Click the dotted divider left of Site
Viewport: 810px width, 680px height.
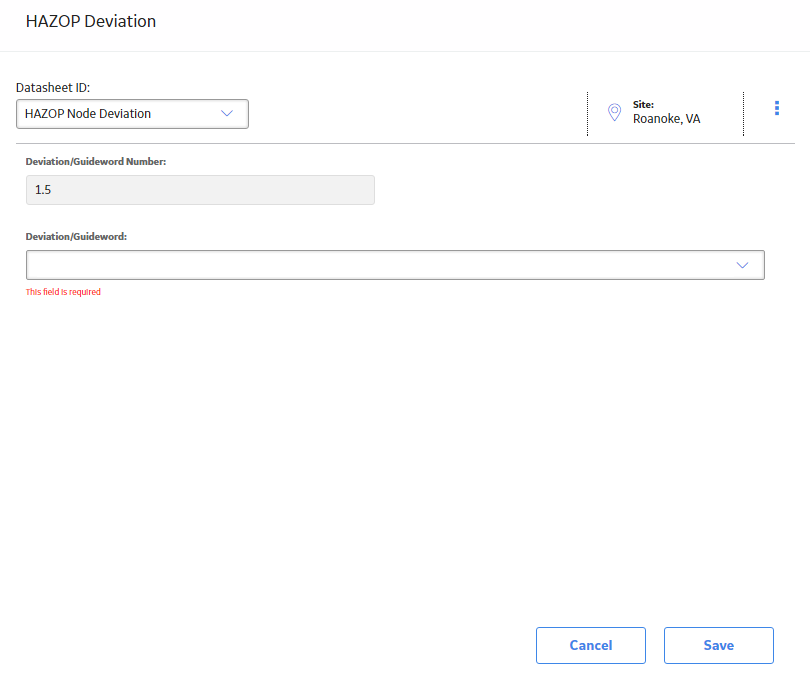coord(587,114)
